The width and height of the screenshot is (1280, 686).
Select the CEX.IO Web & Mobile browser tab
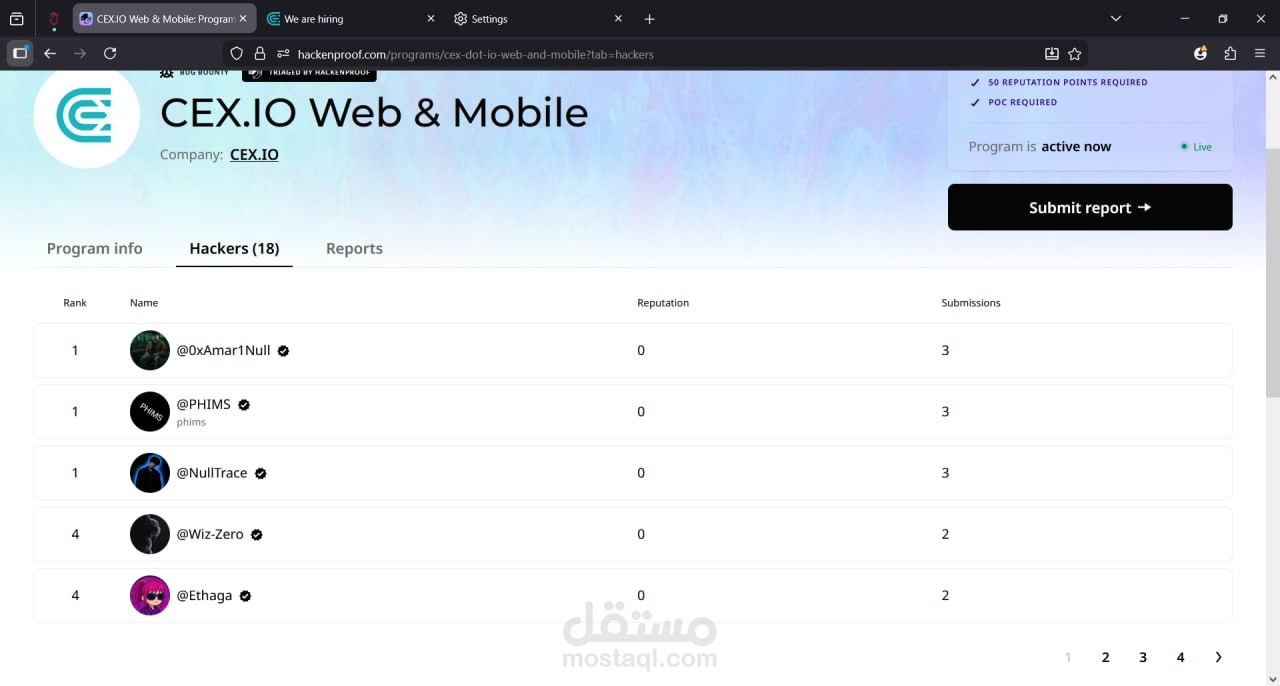[163, 19]
